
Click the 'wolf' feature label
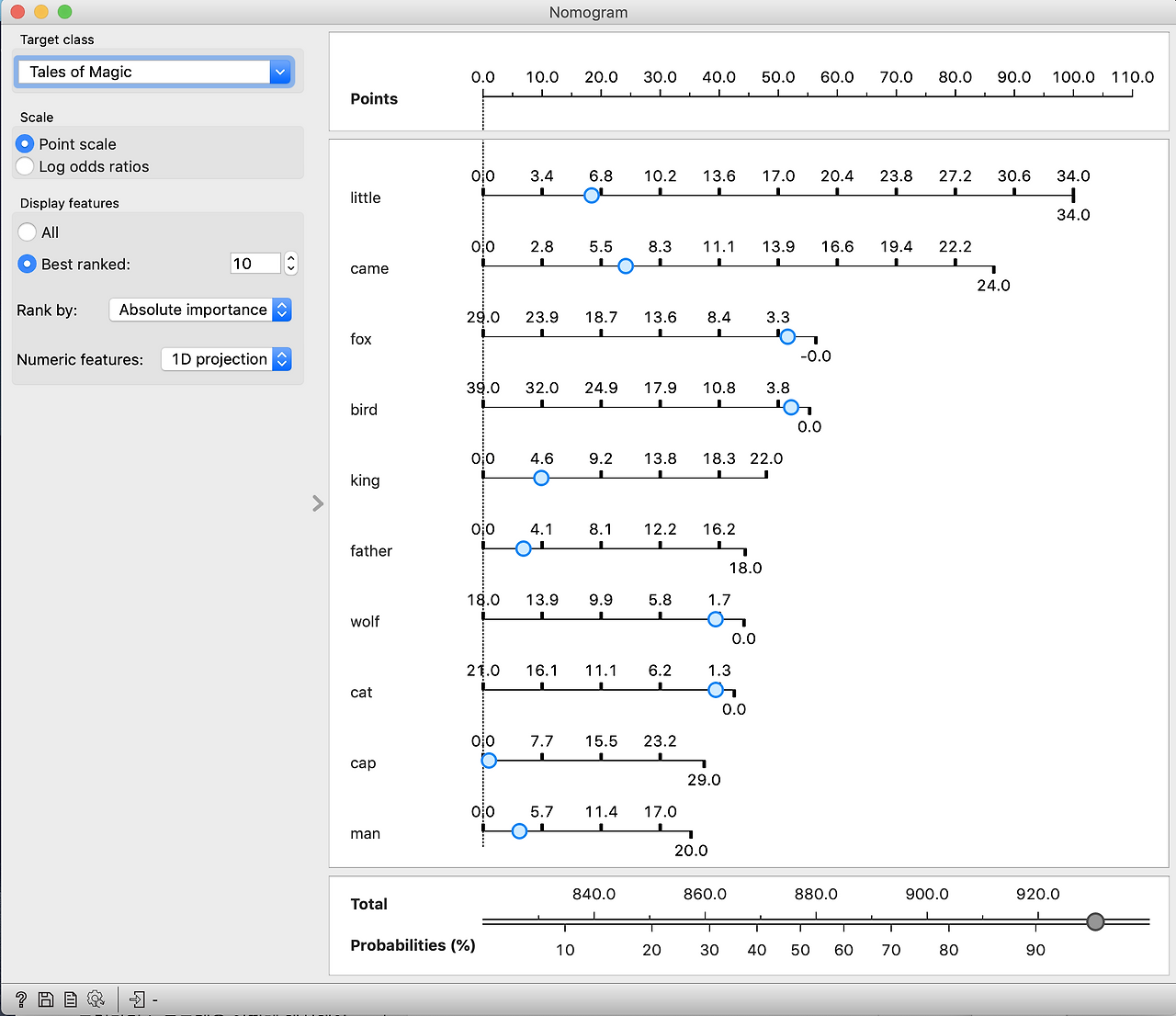(365, 622)
